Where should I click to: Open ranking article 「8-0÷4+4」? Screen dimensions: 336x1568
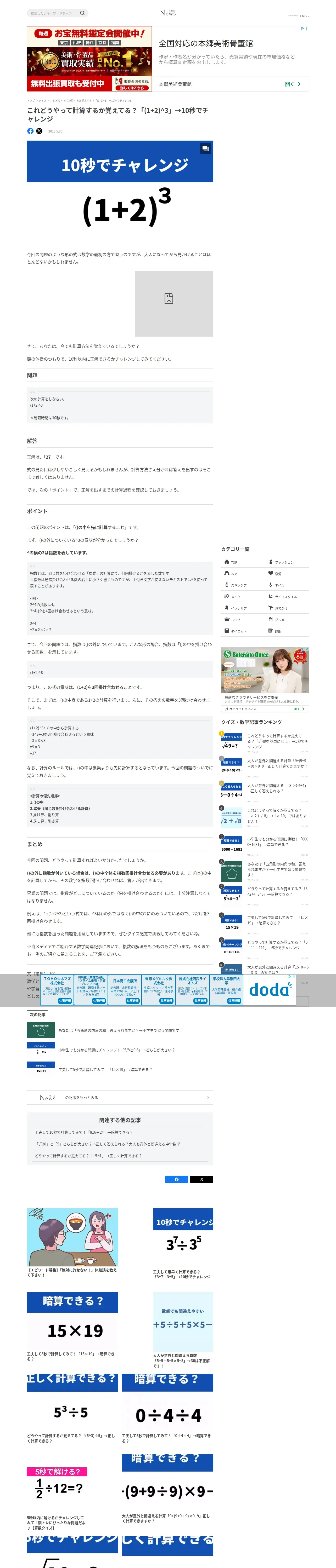[x=277, y=788]
